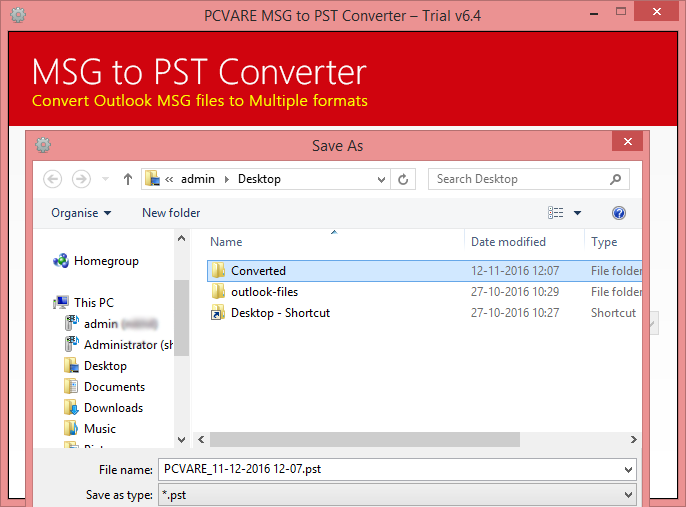
Task: Click the Desktop - Shortcut icon
Action: tap(218, 313)
